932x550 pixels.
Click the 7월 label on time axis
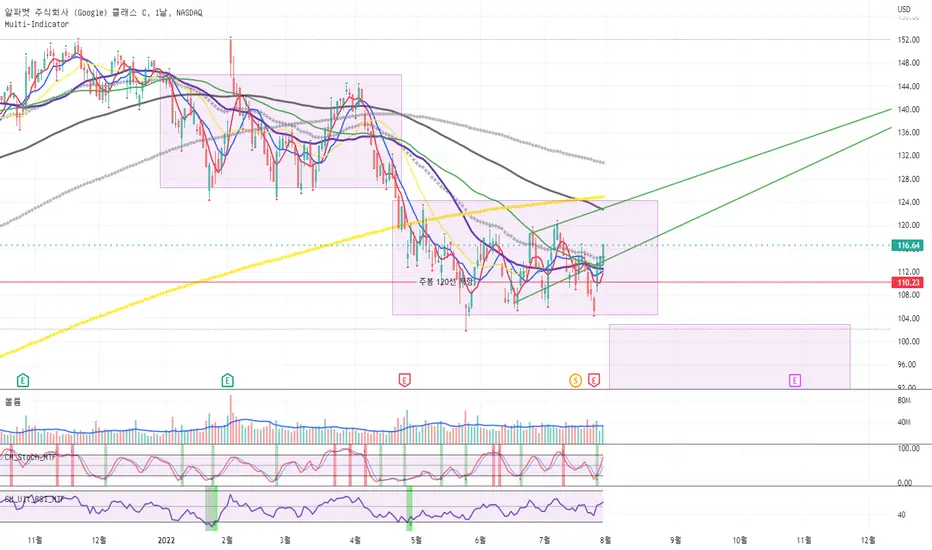(x=544, y=540)
